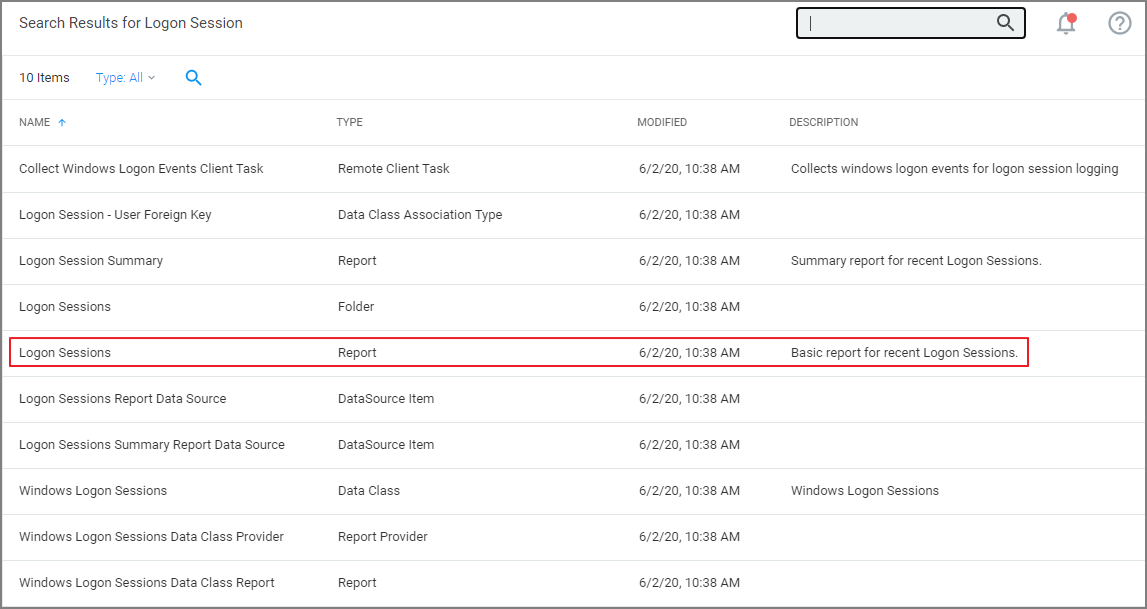Click the magnifier icon inside the search box
1147x609 pixels.
click(x=1005, y=22)
